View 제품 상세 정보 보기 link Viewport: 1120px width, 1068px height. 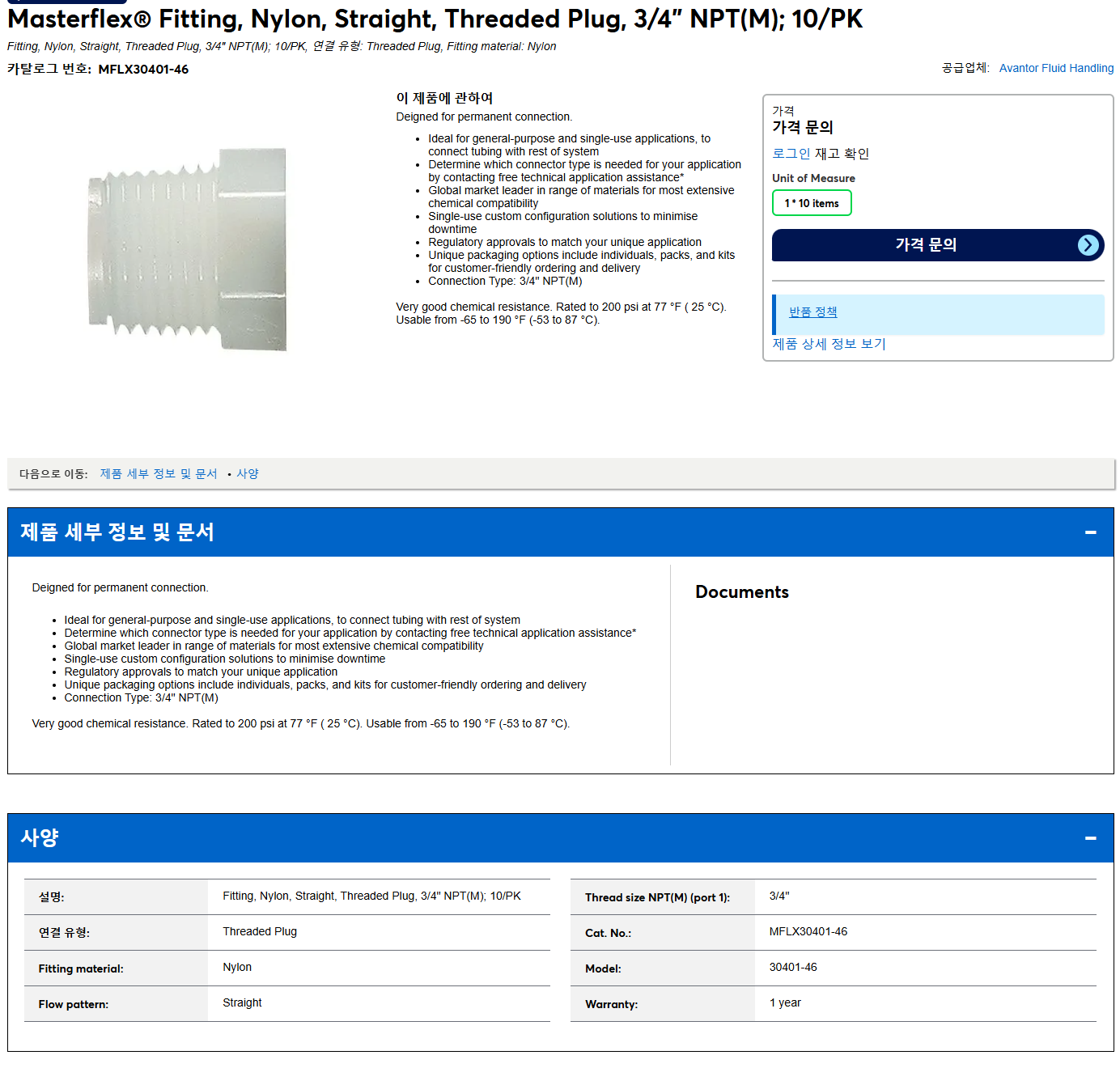click(x=829, y=344)
